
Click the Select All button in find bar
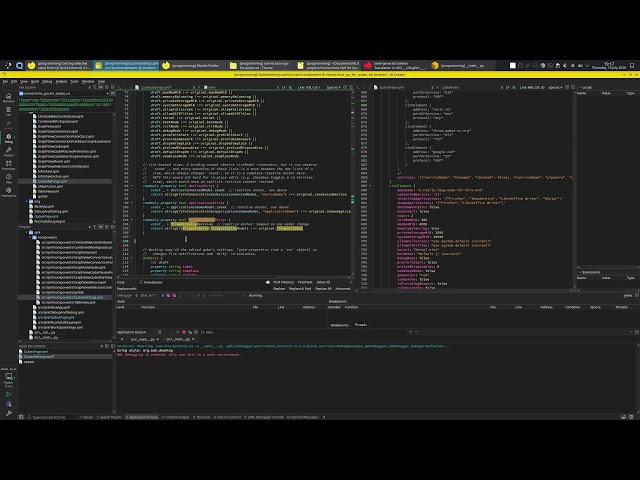(x=323, y=282)
